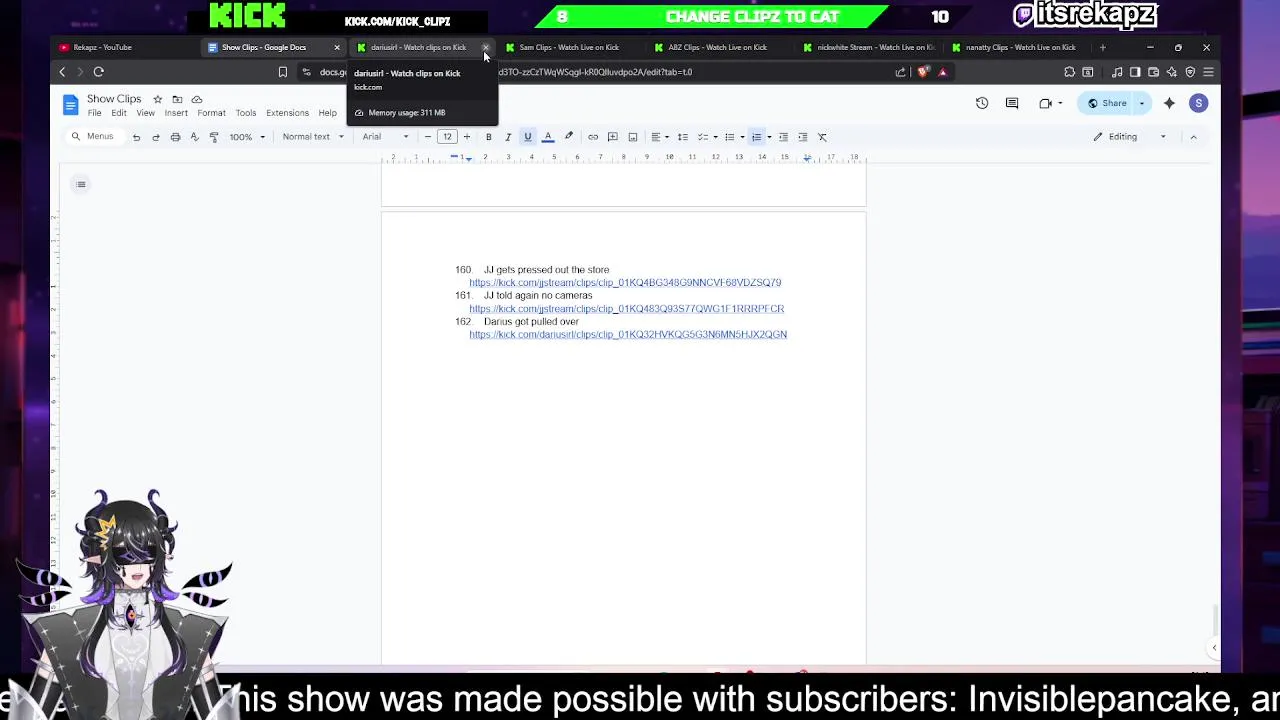Open the text color picker
The image size is (1280, 720).
548,137
